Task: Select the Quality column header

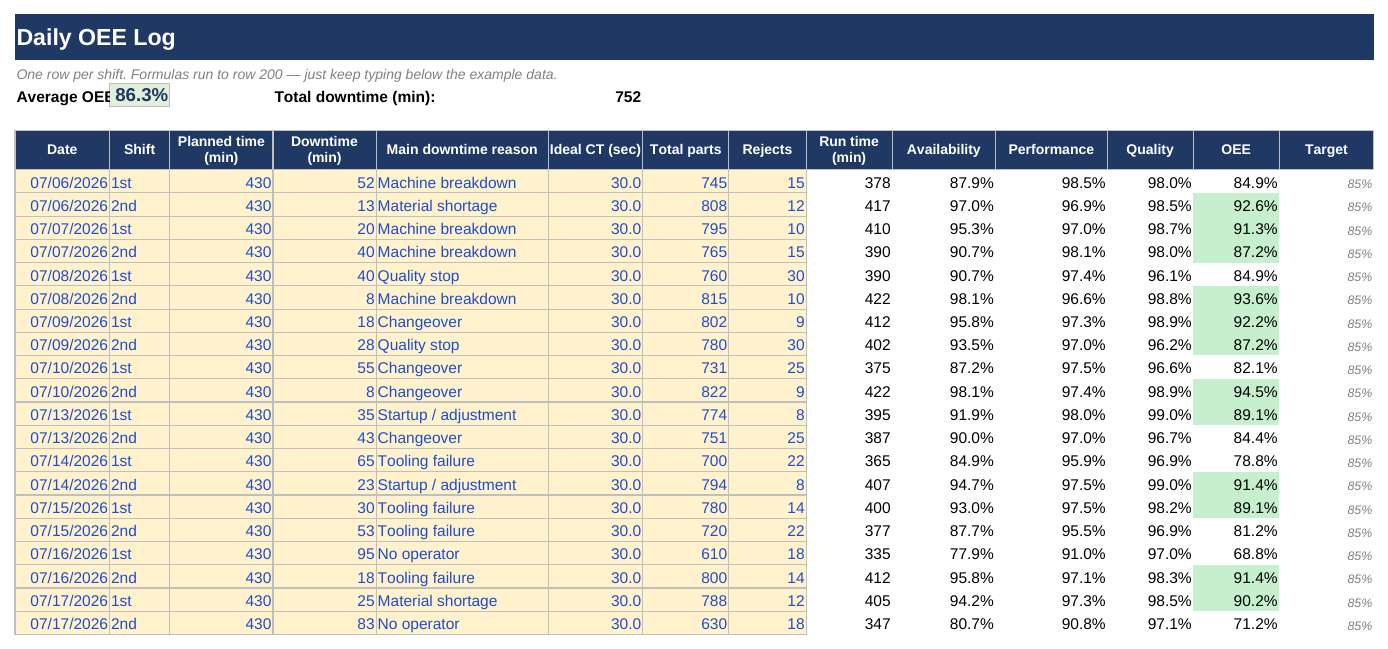Action: [1150, 150]
